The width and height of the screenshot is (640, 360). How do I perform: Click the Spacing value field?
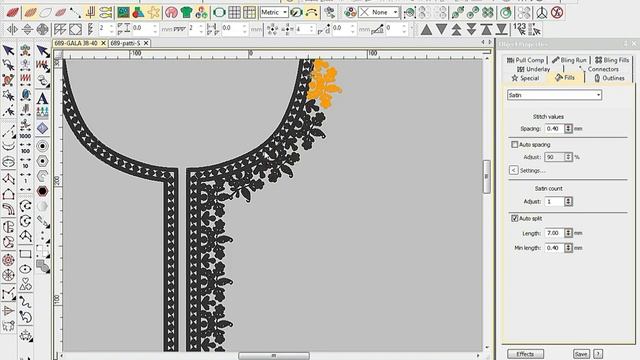point(555,129)
